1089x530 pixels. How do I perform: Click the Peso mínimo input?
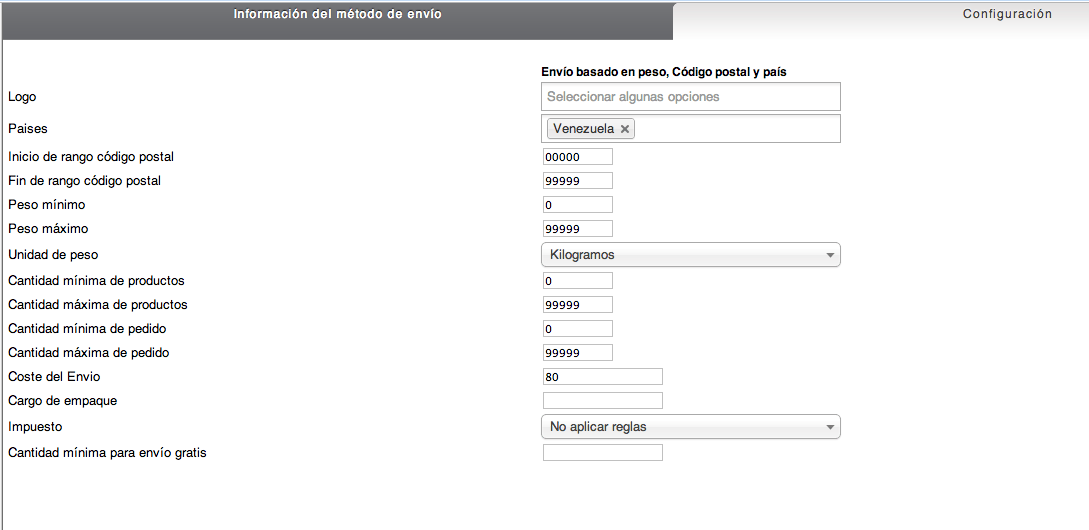point(578,205)
